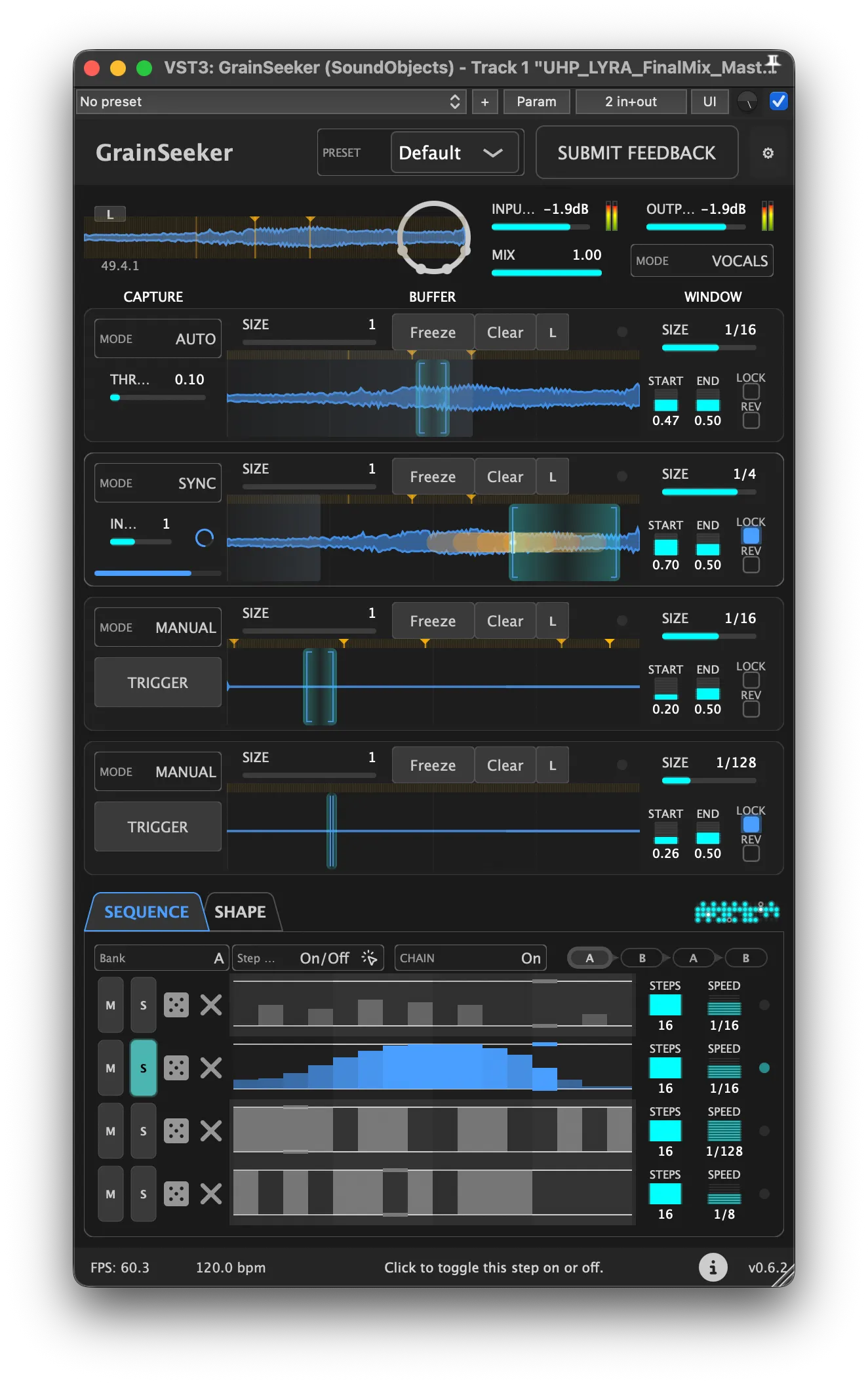Click TRIGGER in first MANUAL row
The image size is (868, 1384).
tap(158, 682)
